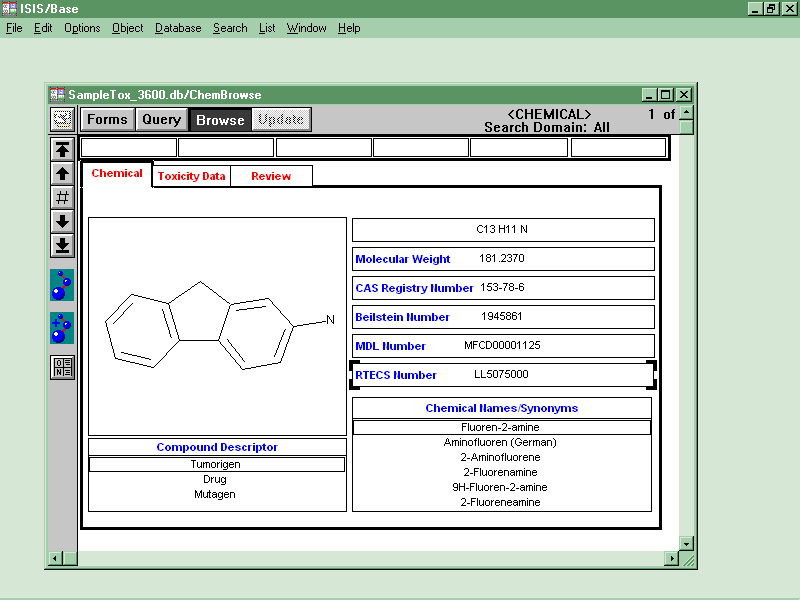Open the Search menu
Screen dimensions: 800x600
tap(230, 28)
